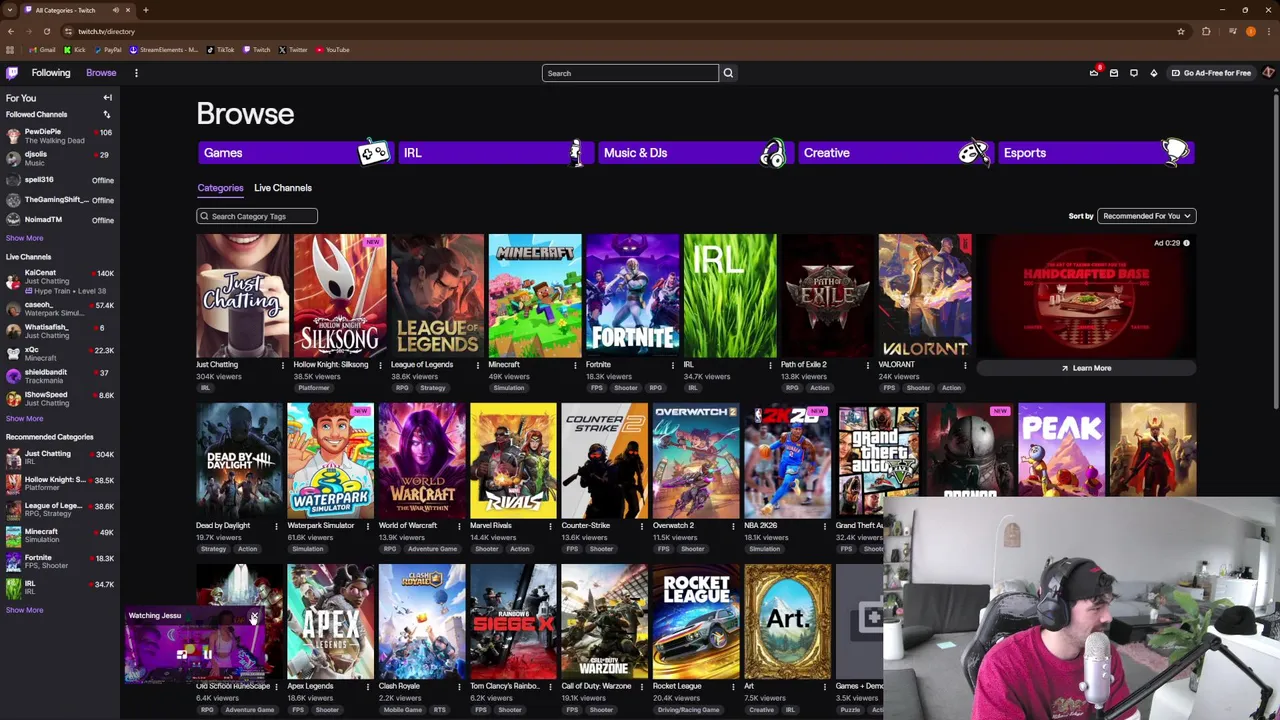
Task: Open the notifications inbox icon
Action: pyautogui.click(x=1114, y=73)
